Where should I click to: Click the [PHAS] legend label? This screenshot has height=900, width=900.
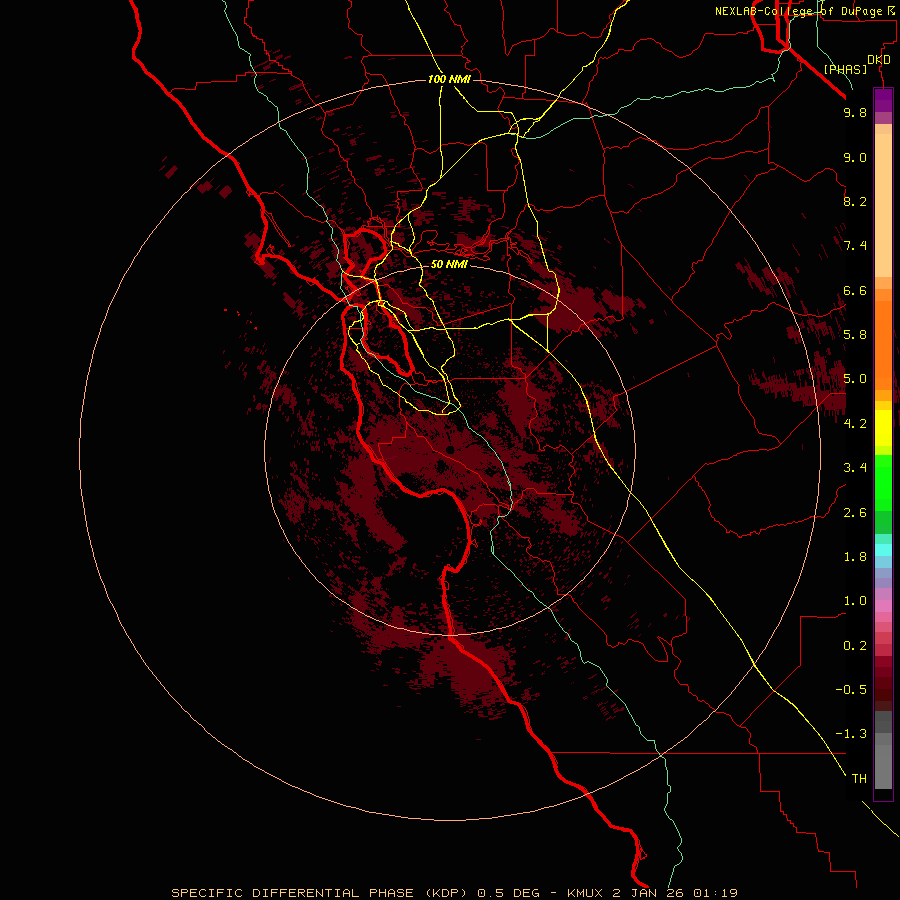(845, 69)
